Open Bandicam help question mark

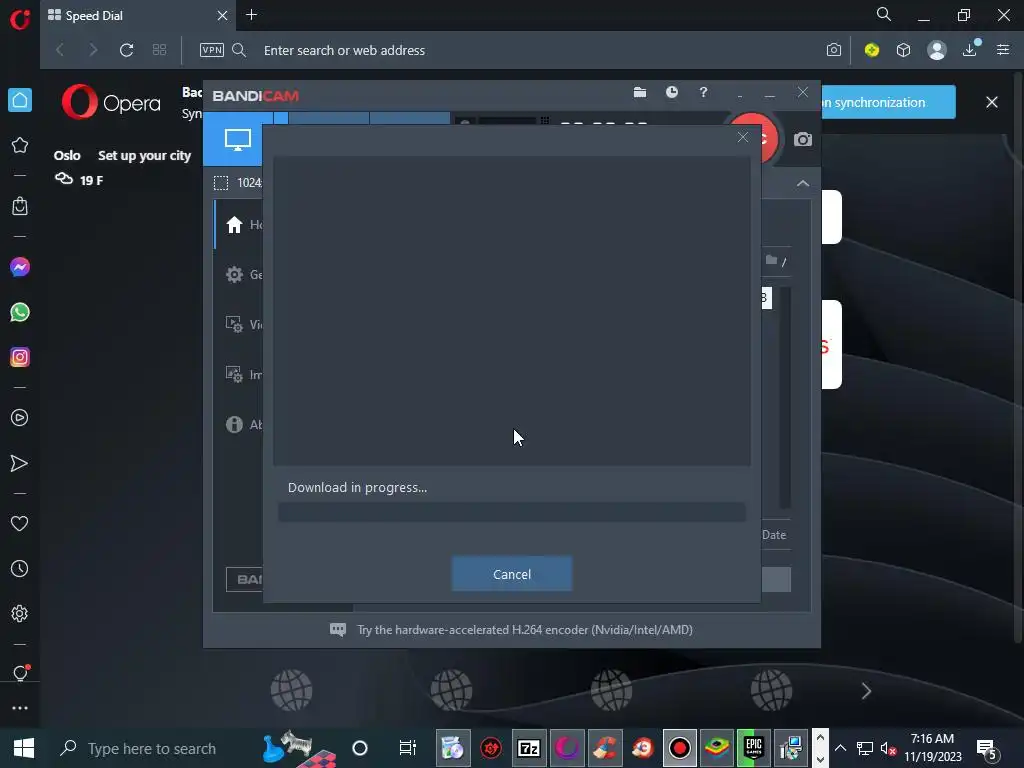tap(703, 93)
